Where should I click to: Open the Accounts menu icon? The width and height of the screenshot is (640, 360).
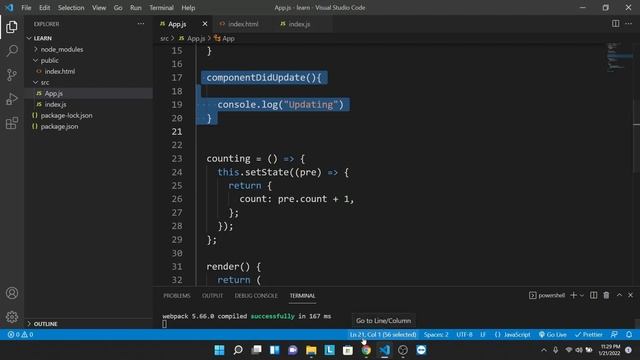[12, 293]
